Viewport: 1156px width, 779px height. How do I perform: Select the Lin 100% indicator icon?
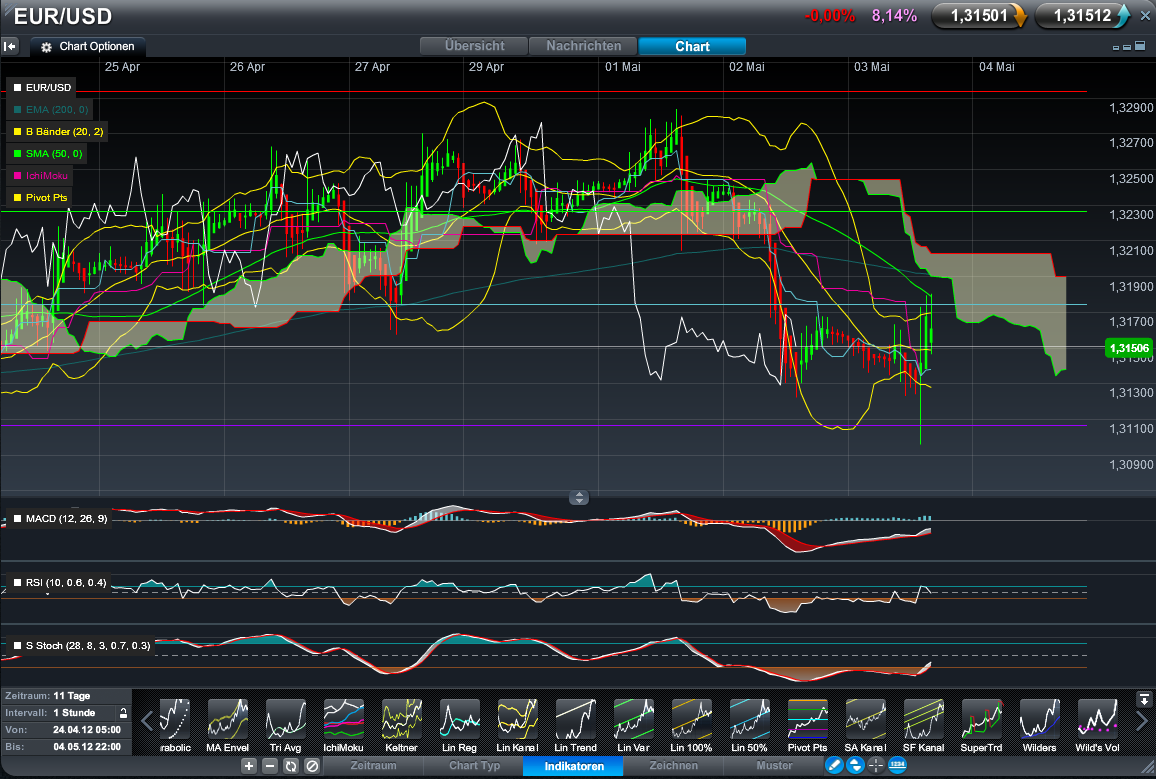tap(692, 719)
